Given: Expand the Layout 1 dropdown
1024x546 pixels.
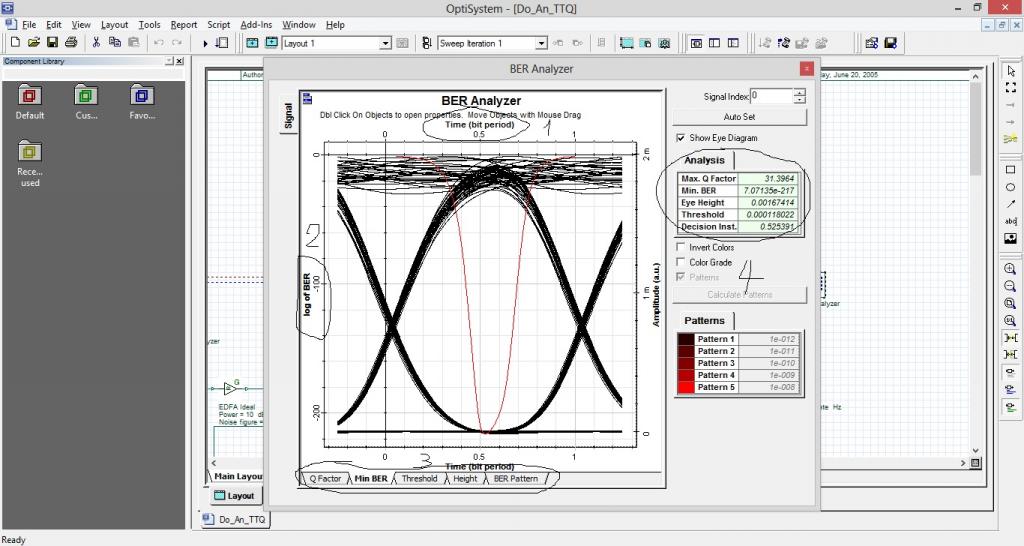Looking at the screenshot, I should pos(386,44).
